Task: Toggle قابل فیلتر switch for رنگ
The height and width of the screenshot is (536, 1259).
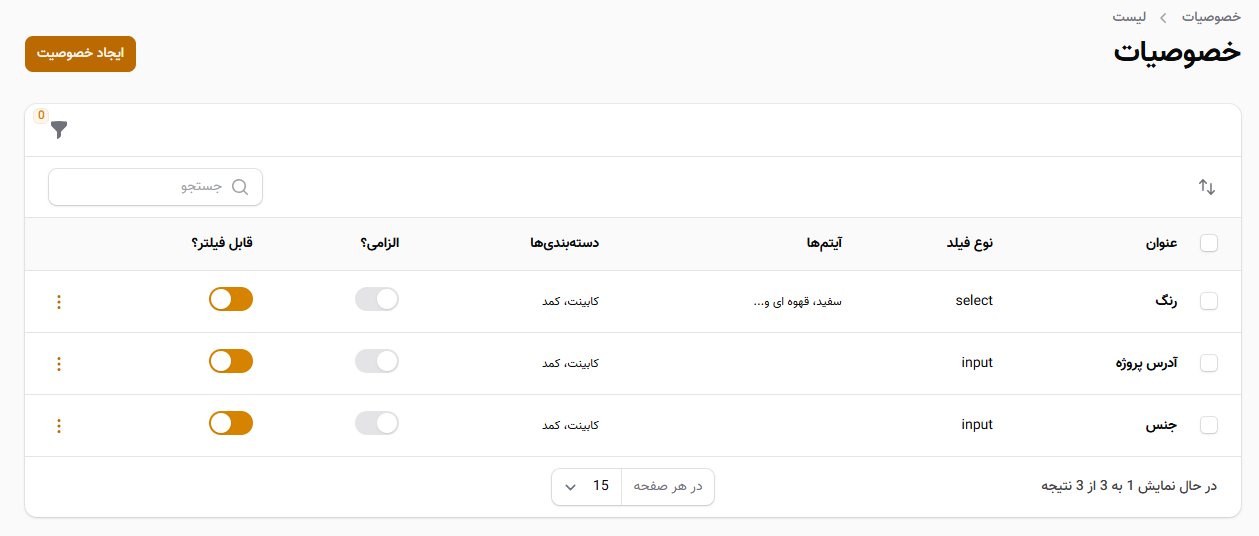Action: [231, 299]
